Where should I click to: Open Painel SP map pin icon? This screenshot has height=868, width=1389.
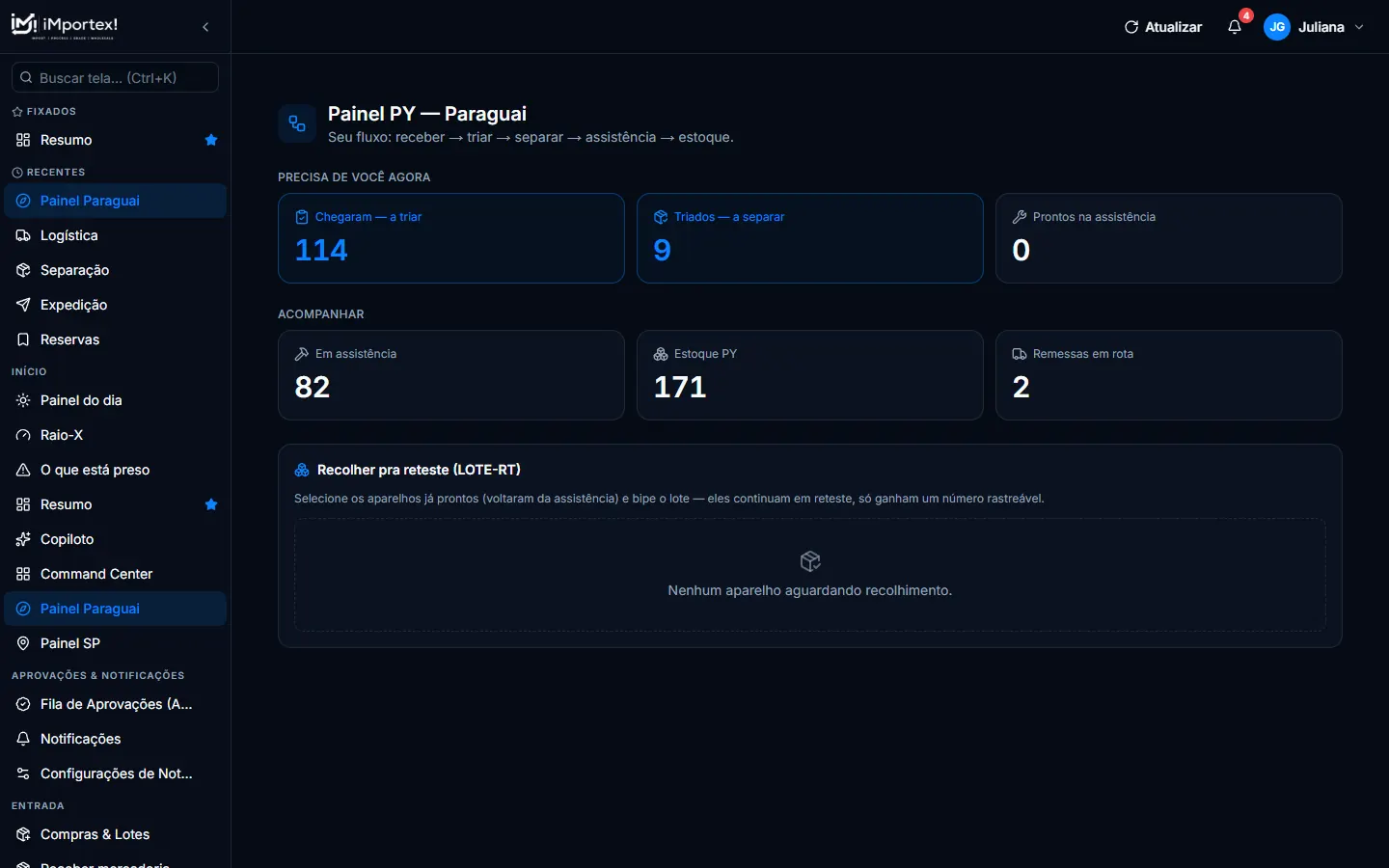23,643
